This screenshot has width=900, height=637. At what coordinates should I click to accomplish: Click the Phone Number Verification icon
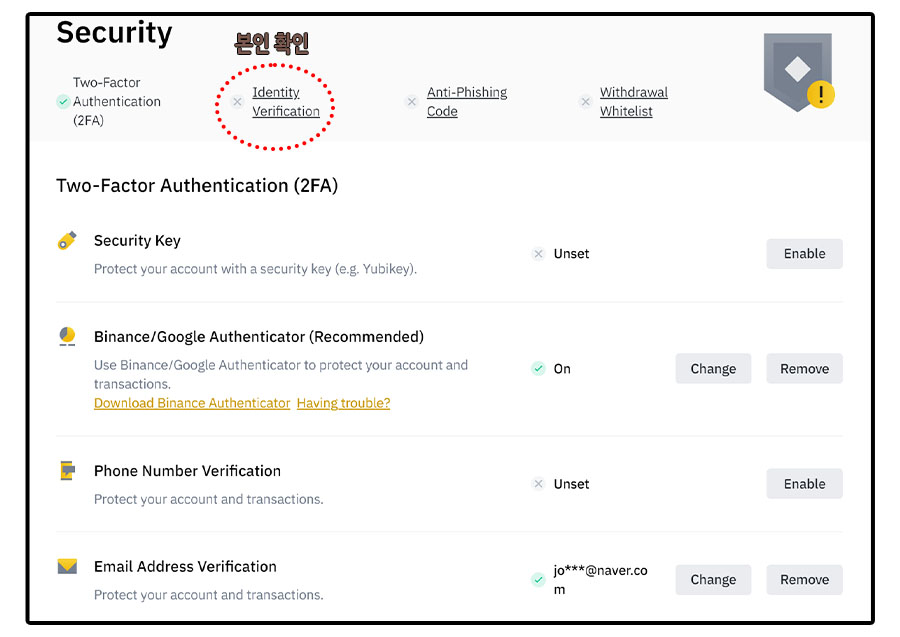(x=68, y=471)
